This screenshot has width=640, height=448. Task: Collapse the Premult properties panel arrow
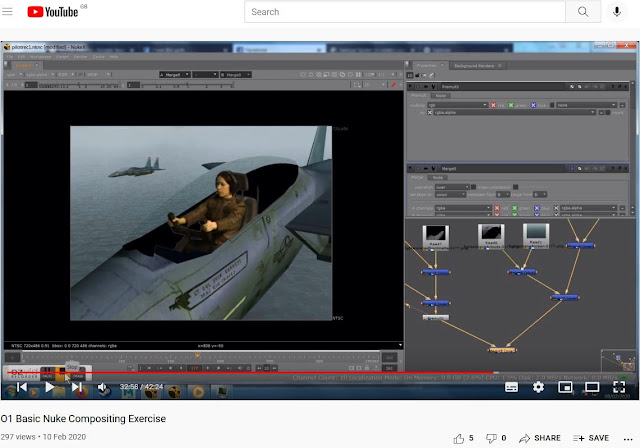[410, 86]
